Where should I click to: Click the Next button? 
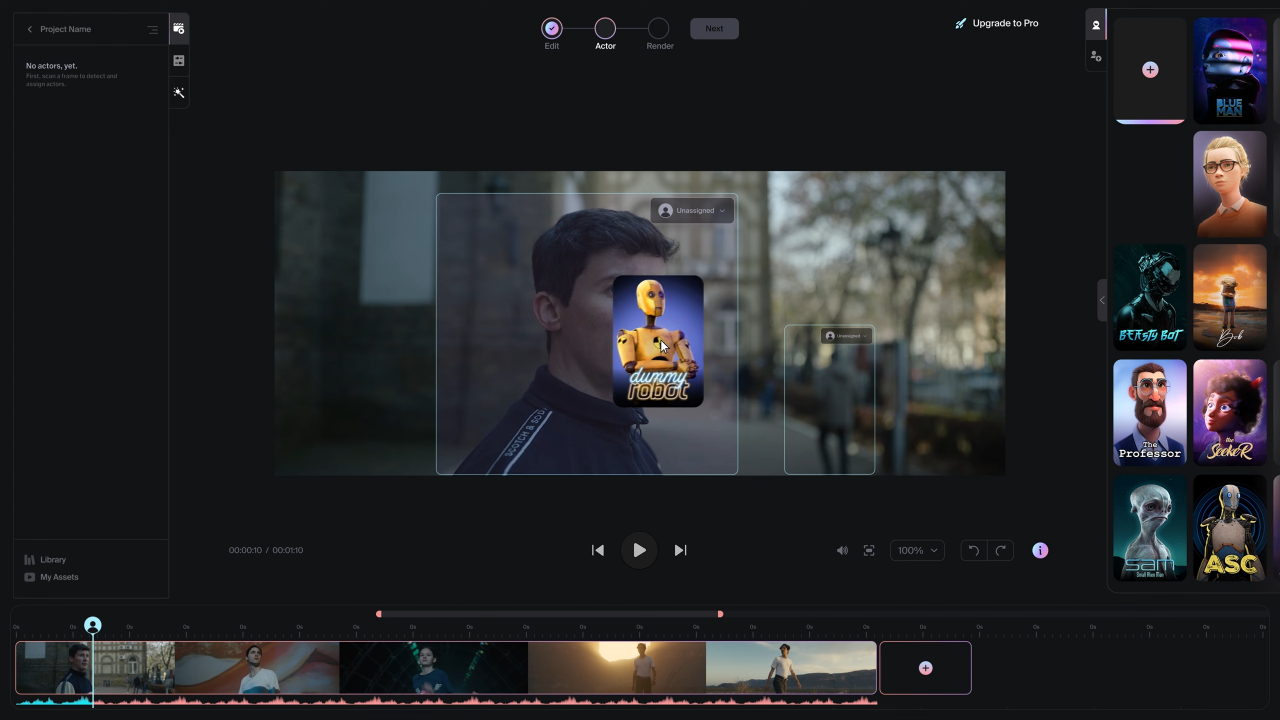(714, 28)
